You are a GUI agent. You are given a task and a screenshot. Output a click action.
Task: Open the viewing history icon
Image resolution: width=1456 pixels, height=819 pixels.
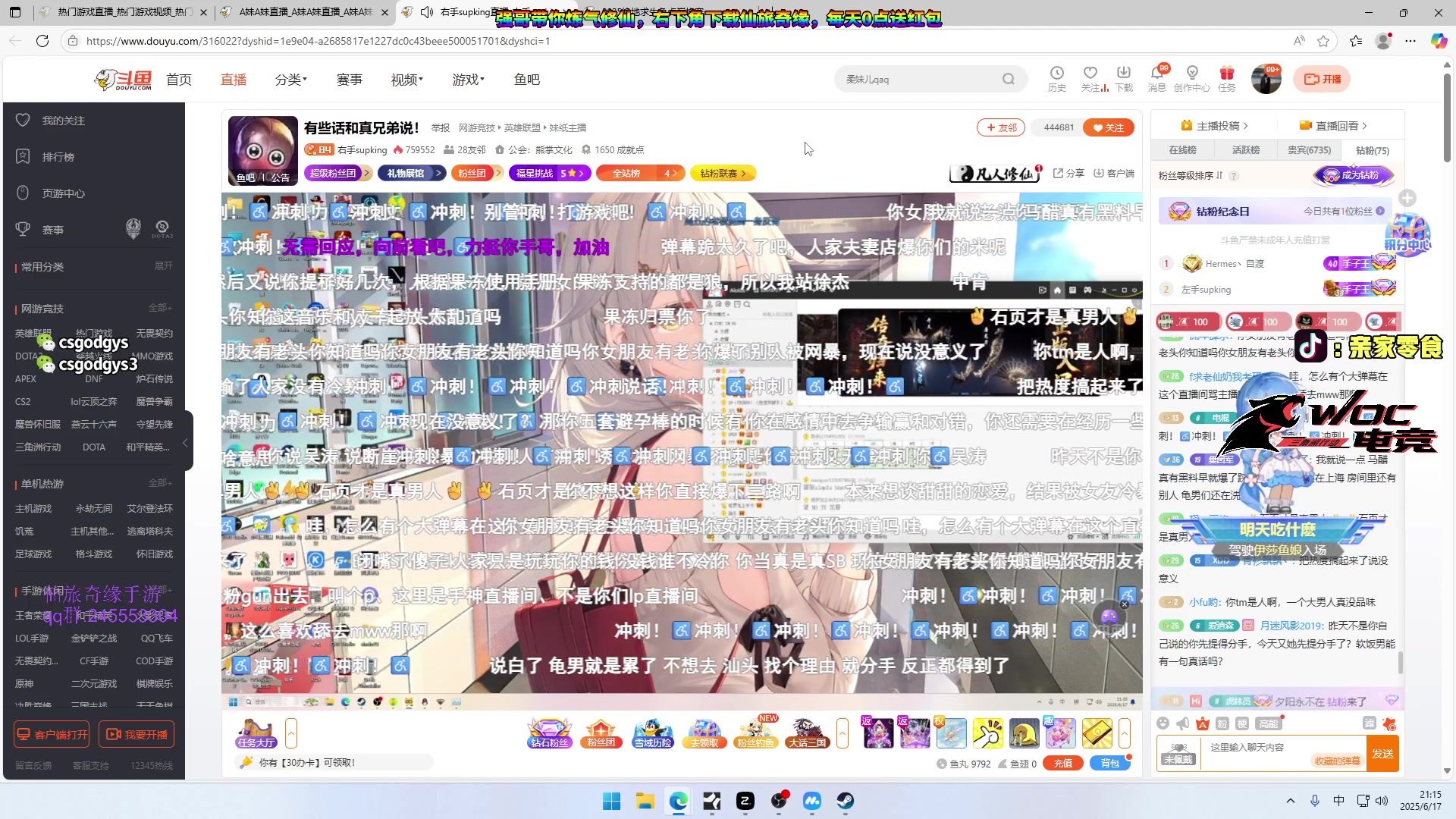click(1056, 78)
